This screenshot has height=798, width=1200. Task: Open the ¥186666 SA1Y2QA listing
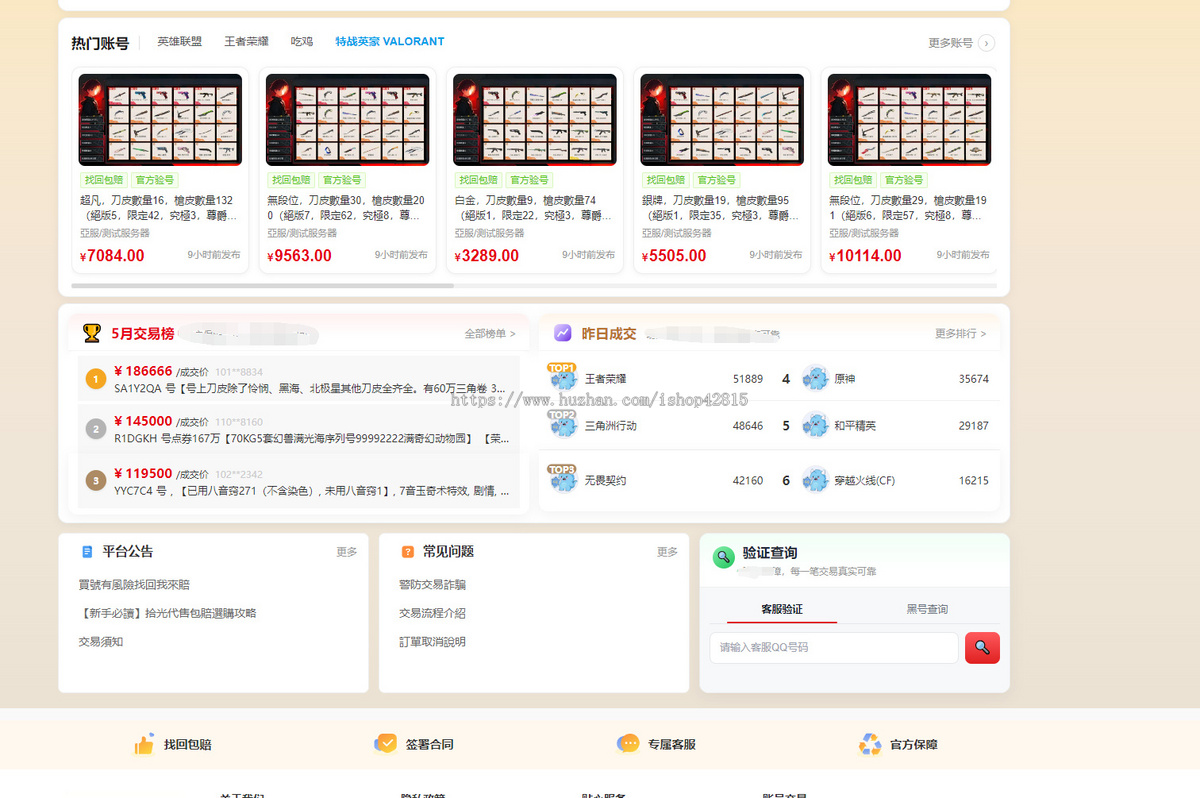[x=299, y=379]
